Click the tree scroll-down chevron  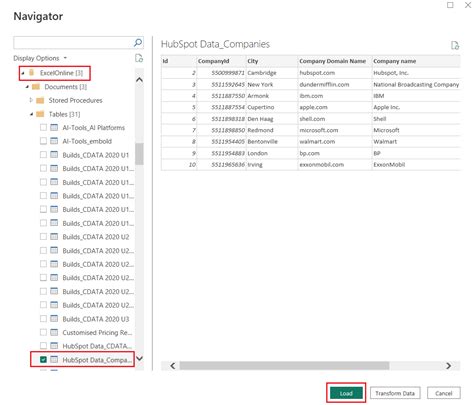(x=139, y=359)
